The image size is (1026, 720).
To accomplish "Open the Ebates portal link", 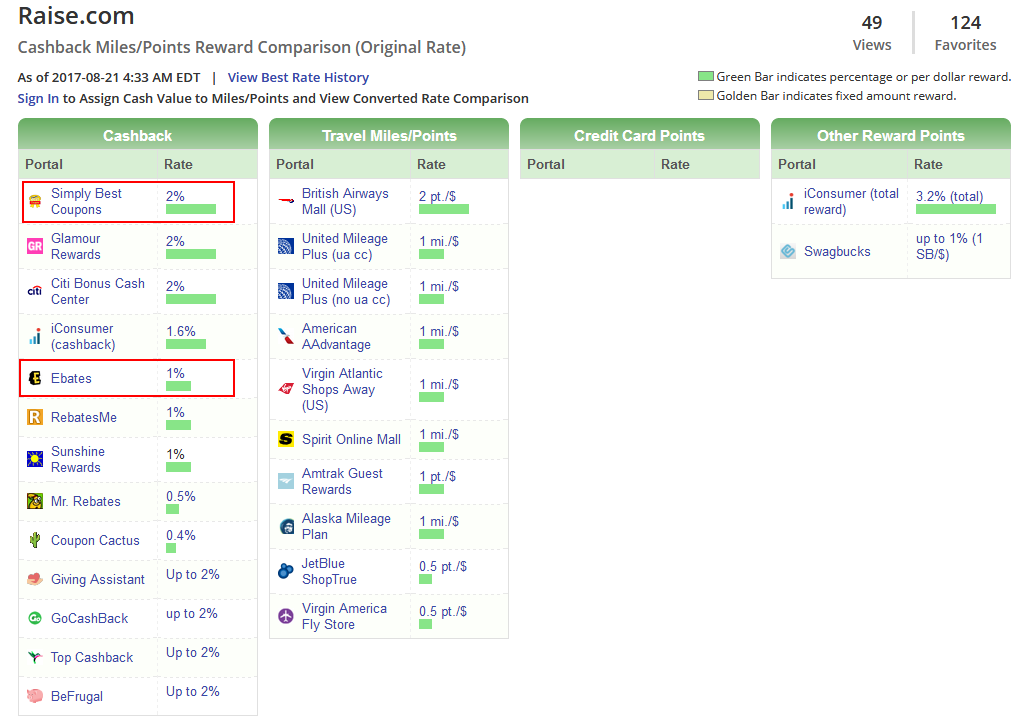I will tap(71, 378).
